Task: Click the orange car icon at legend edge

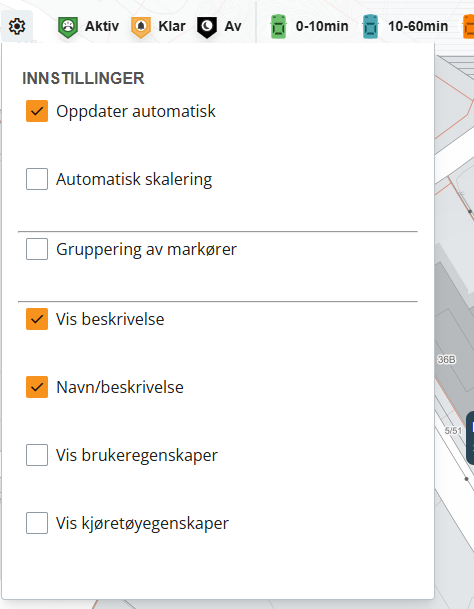Action: tap(468, 26)
